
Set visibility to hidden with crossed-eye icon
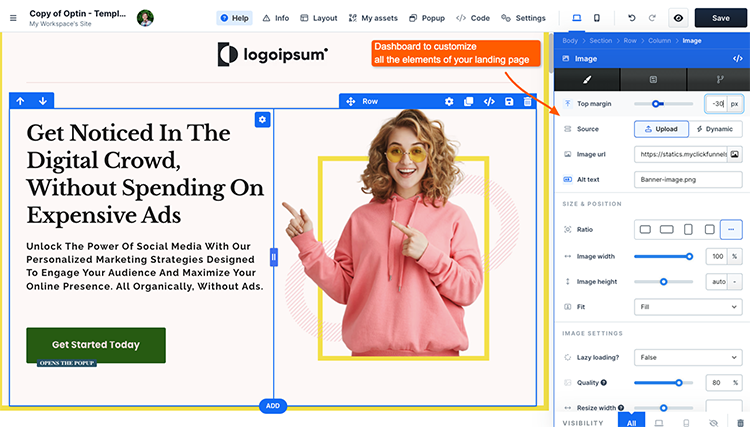pos(713,423)
